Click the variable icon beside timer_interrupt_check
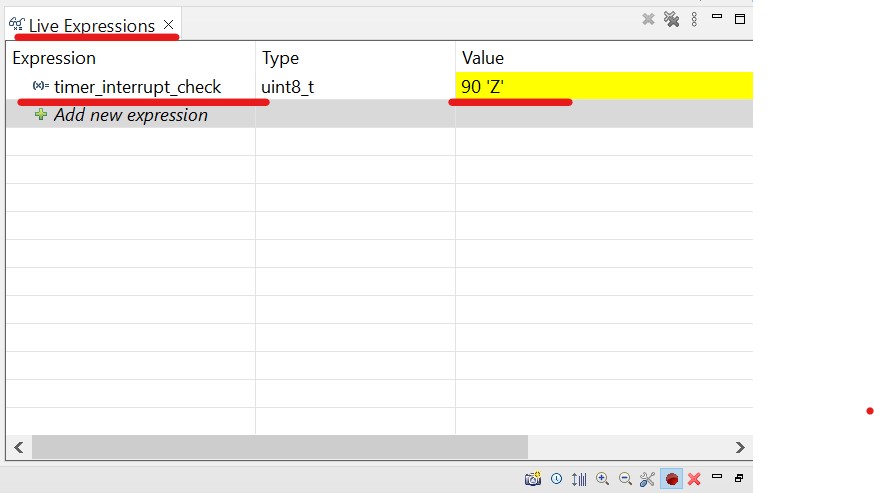This screenshot has width=874, height=493. [40, 85]
